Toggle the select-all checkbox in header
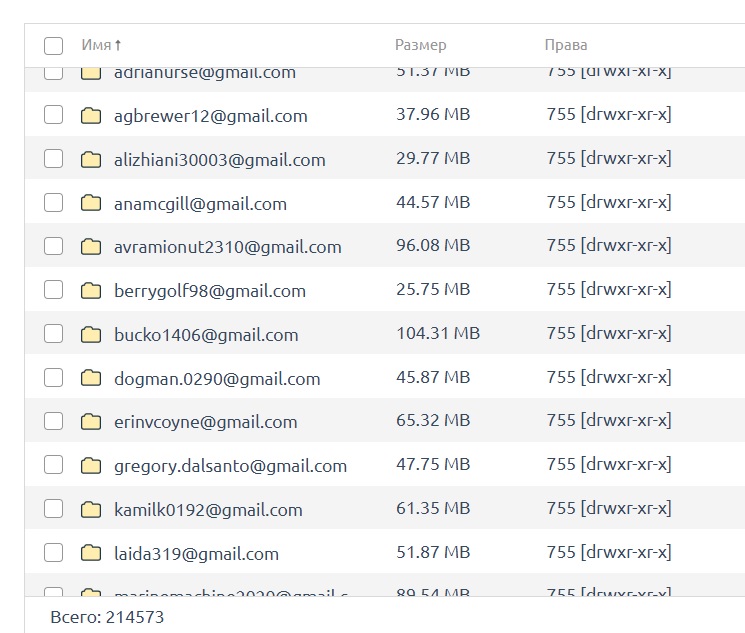The width and height of the screenshot is (745, 633). [53, 45]
